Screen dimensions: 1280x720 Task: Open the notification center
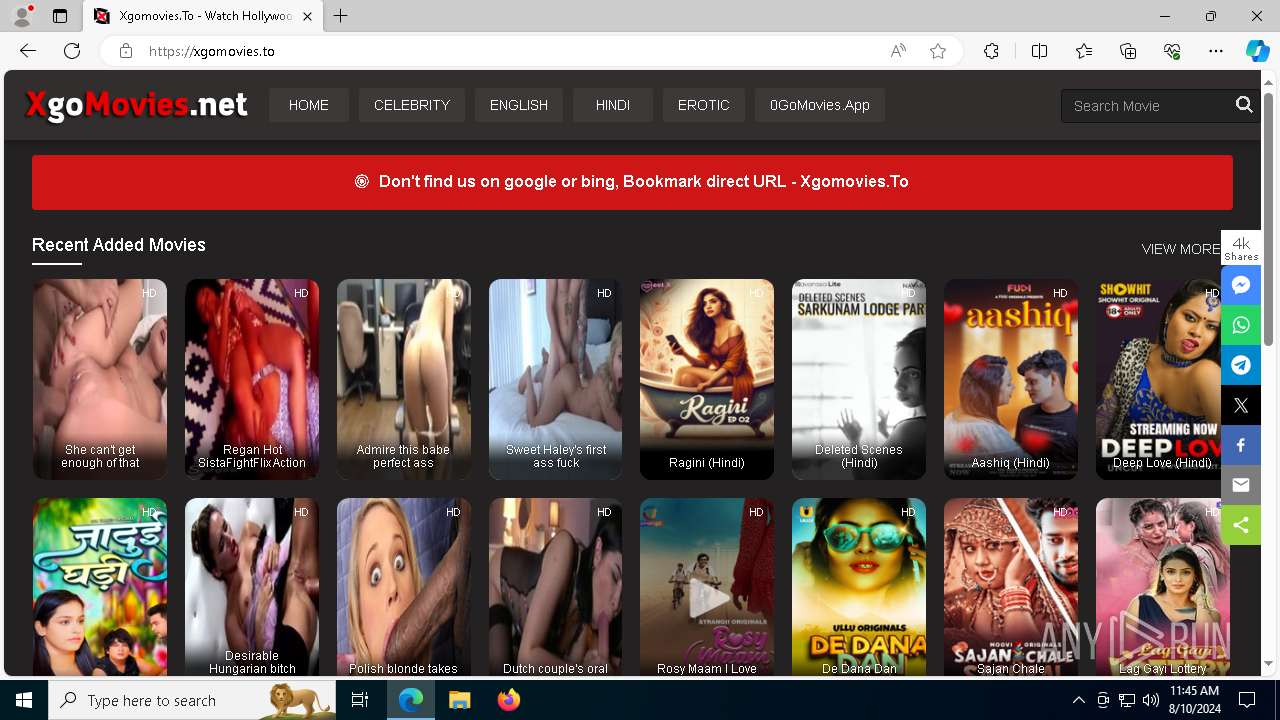pos(1247,700)
